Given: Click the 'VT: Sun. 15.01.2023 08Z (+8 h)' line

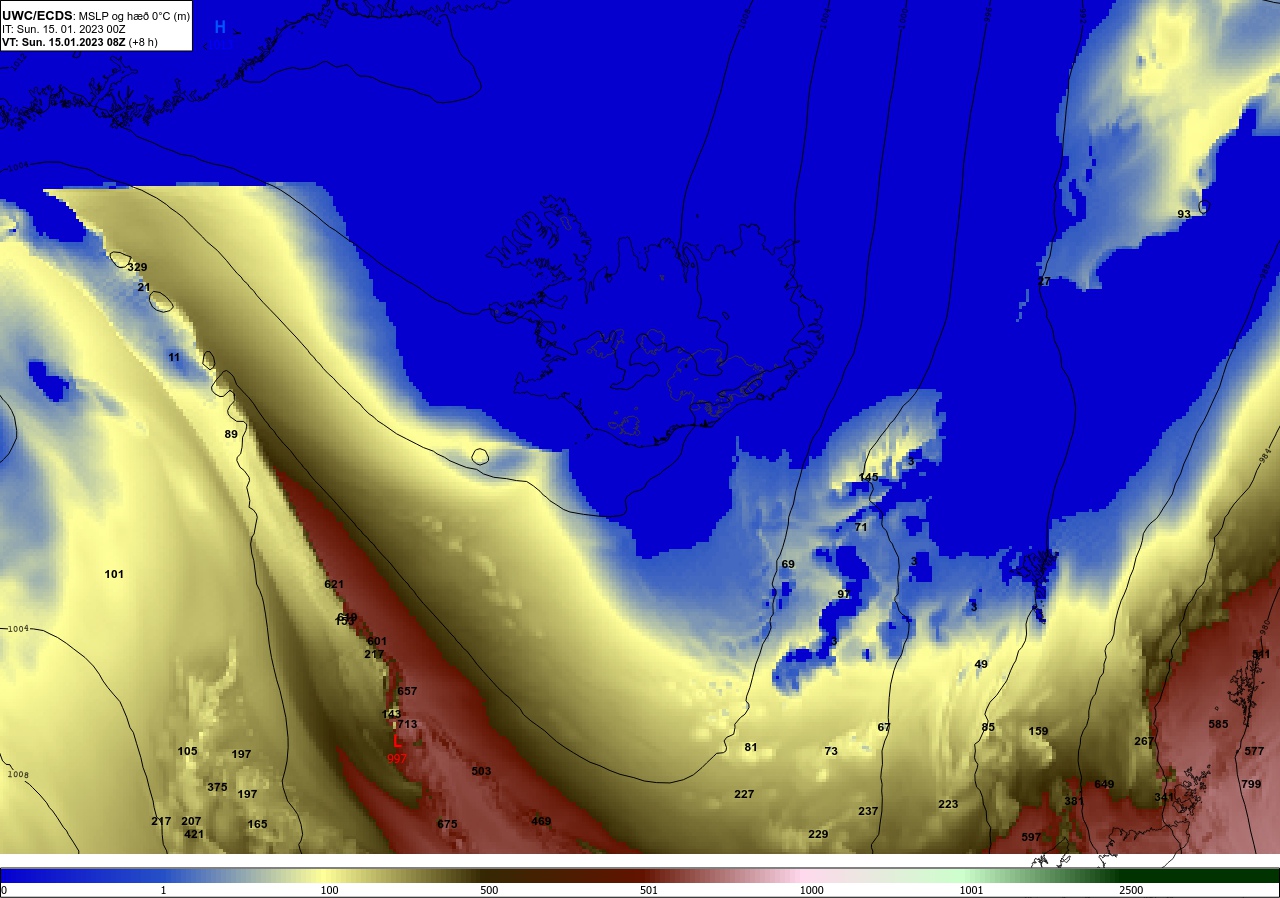Looking at the screenshot, I should [x=80, y=42].
